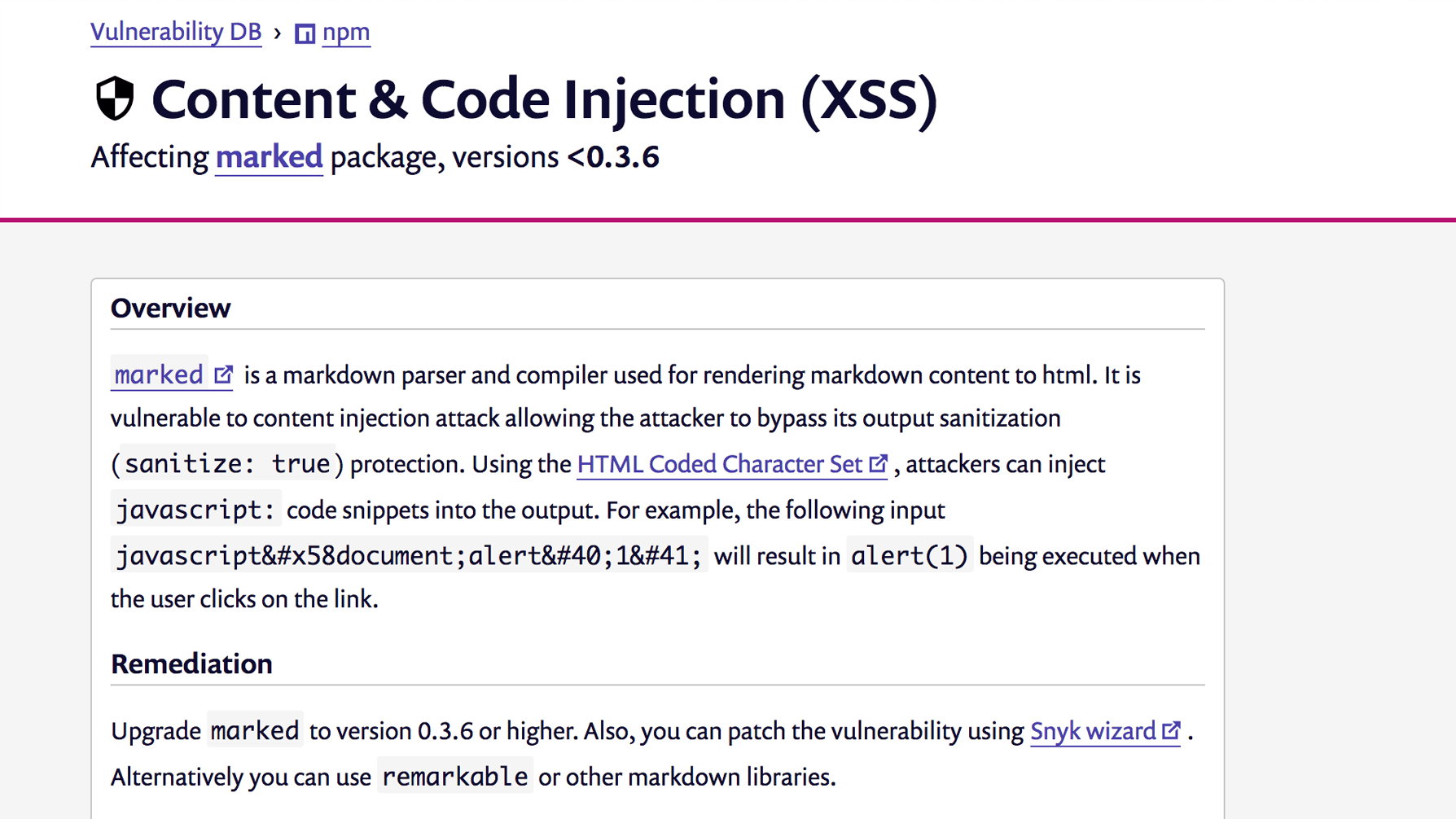Click the javascript: inline code highlight

pyautogui.click(x=195, y=508)
